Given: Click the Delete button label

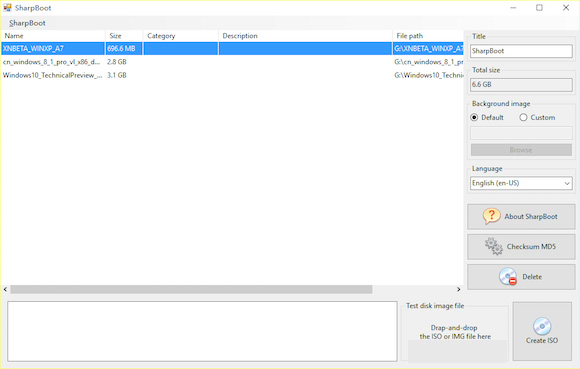Looking at the screenshot, I should 532,277.
